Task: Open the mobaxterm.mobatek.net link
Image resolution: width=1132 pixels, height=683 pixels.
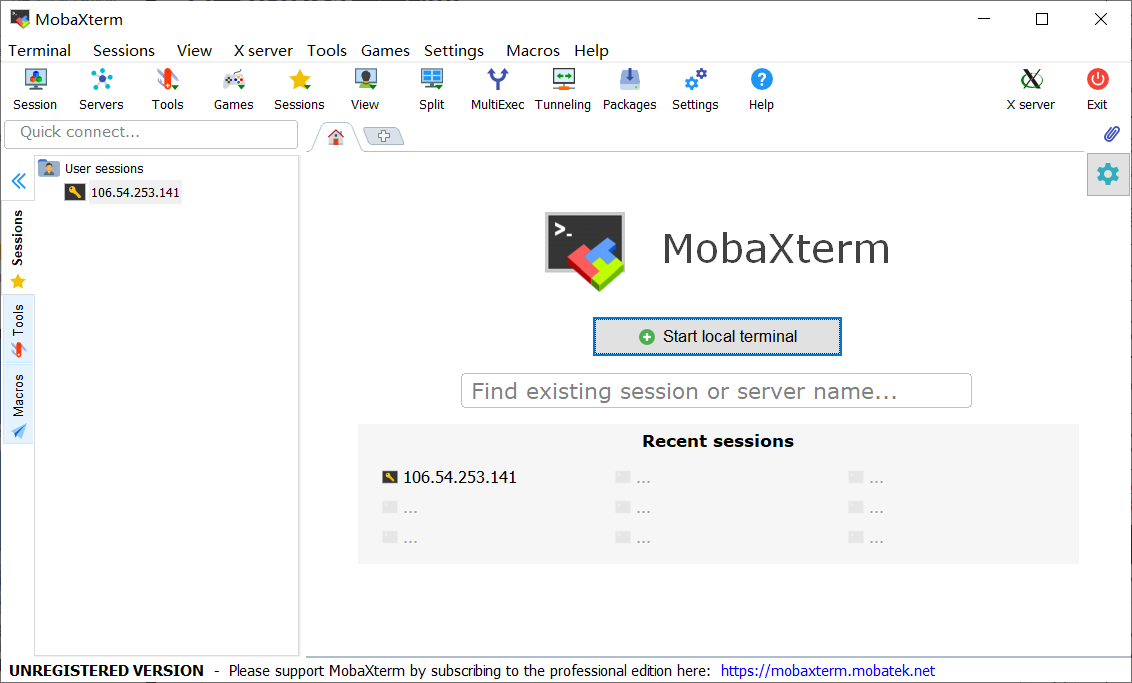Action: pyautogui.click(x=827, y=671)
